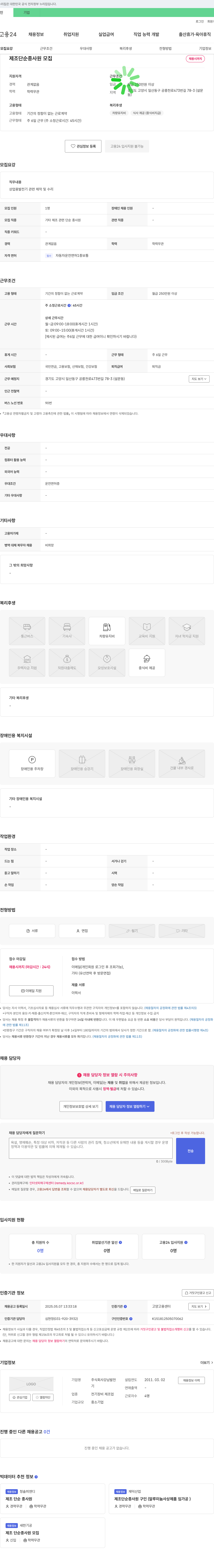Switch to the 전형방법 section tab
The image size is (214, 1568).
tap(165, 49)
